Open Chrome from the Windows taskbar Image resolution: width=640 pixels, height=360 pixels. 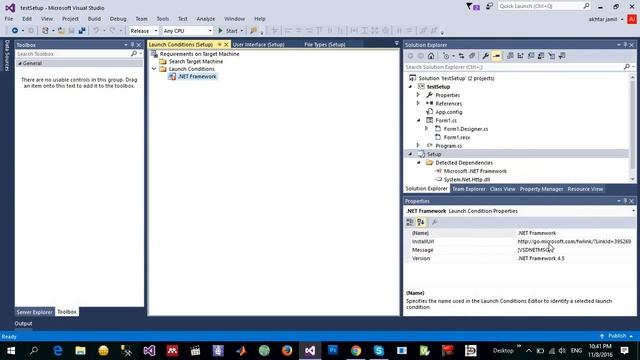click(x=356, y=351)
